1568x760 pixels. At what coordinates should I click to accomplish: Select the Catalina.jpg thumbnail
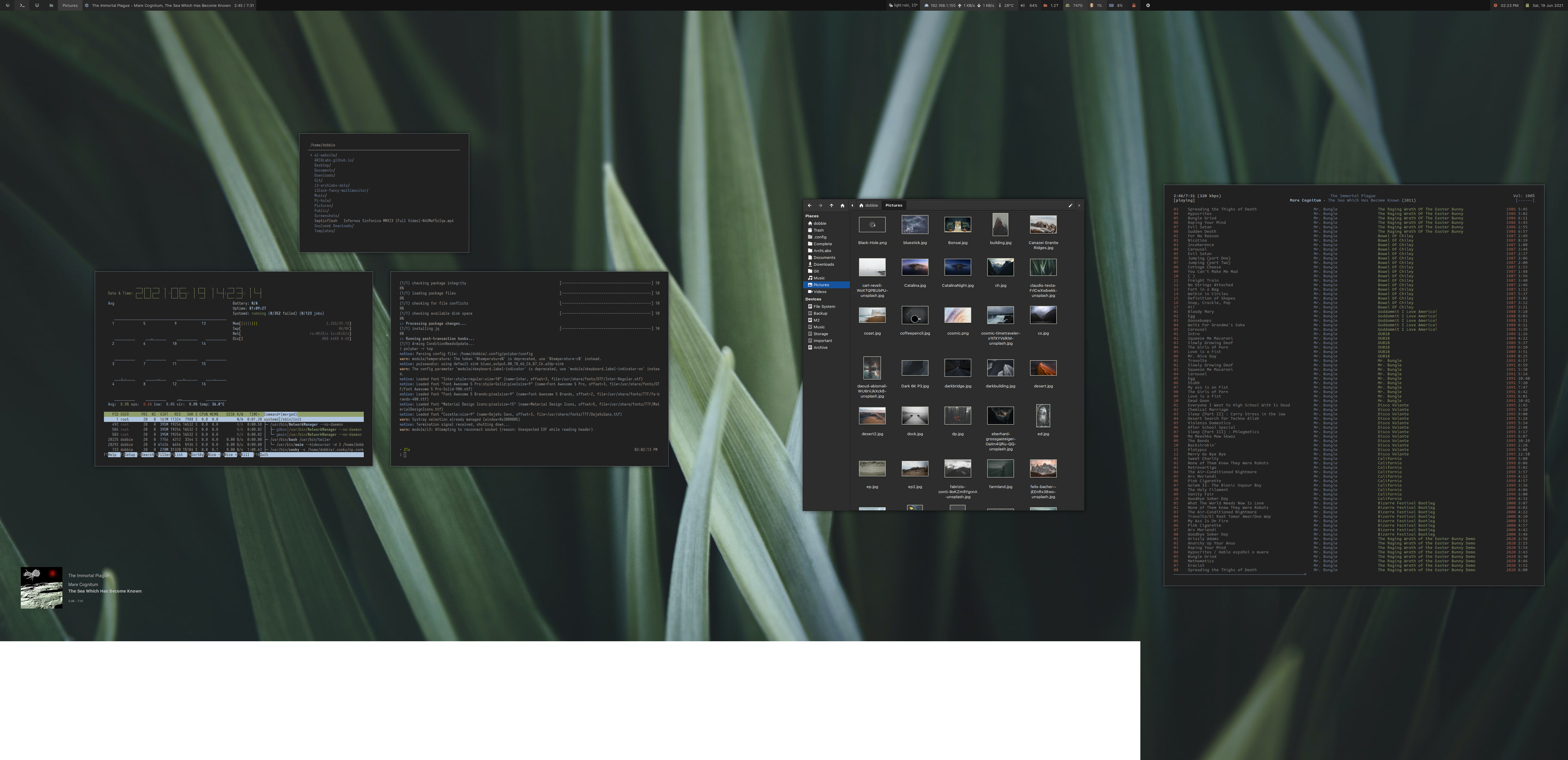pyautogui.click(x=915, y=267)
